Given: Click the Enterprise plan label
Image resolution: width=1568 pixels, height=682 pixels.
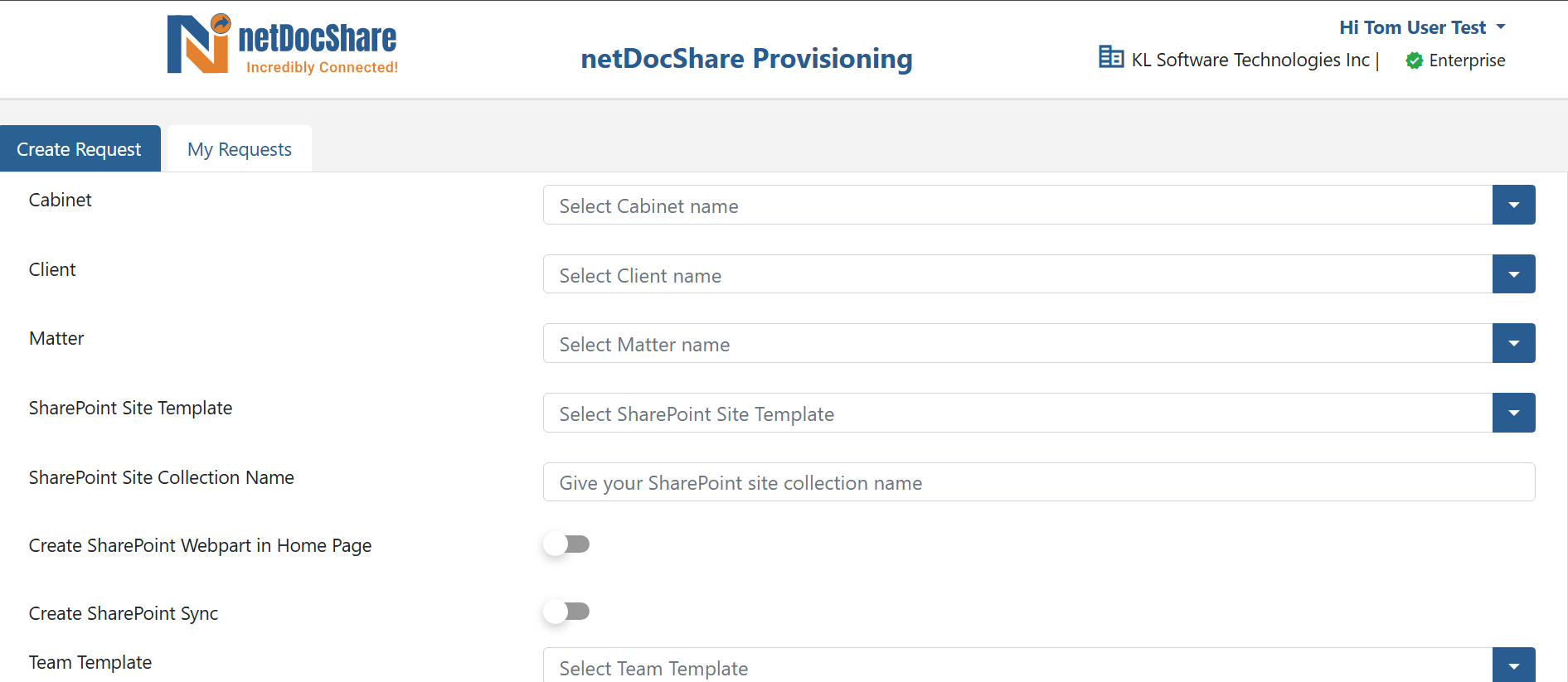Looking at the screenshot, I should (1467, 60).
